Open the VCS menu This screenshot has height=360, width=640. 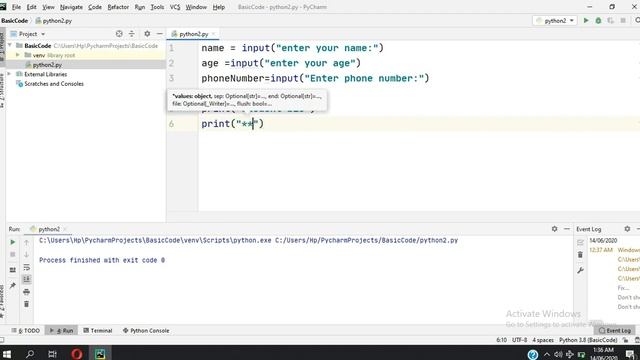point(175,7)
